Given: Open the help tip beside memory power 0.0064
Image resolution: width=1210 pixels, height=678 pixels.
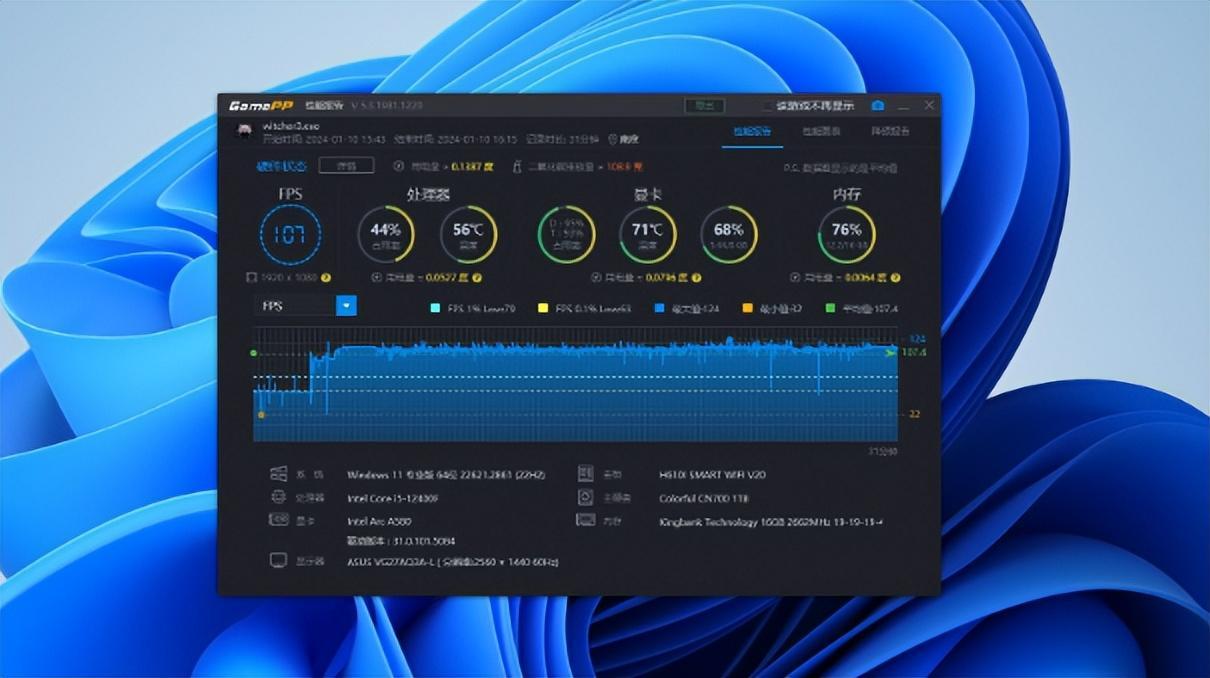Looking at the screenshot, I should 895,277.
